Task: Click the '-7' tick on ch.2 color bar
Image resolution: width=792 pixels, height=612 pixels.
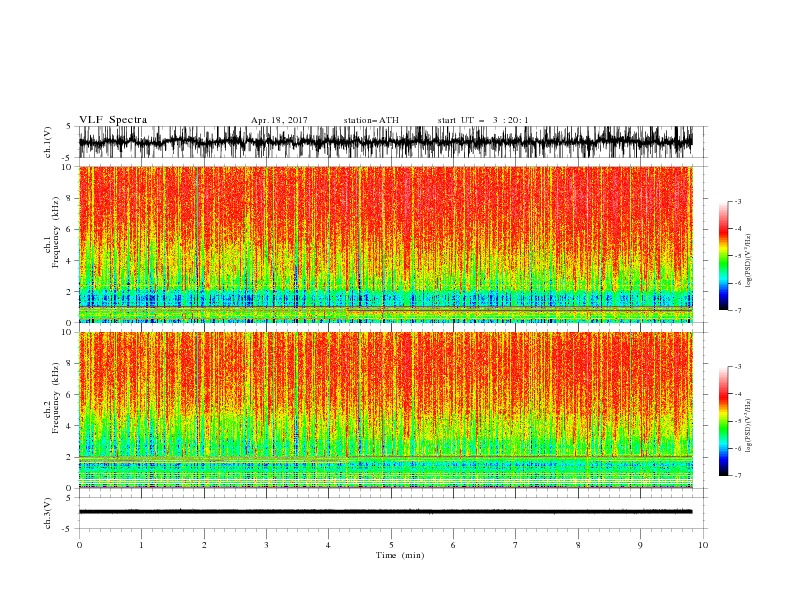Action: tap(737, 476)
